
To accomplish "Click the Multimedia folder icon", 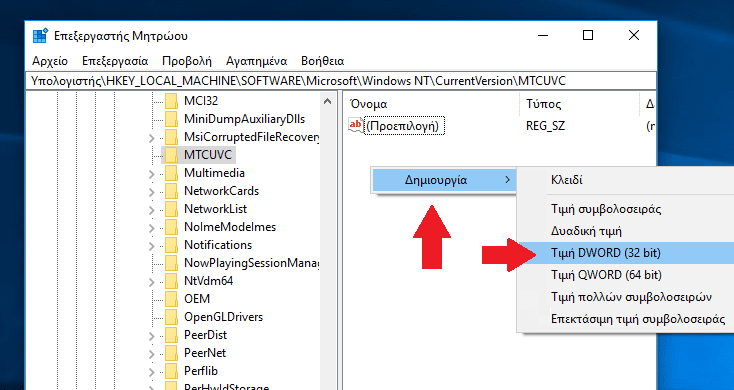I will [x=172, y=173].
